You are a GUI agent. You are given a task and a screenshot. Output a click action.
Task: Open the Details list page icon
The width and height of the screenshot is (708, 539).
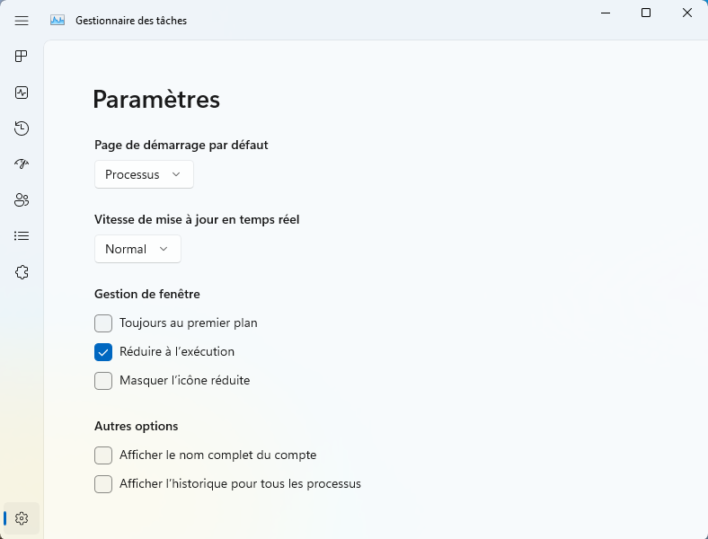tap(22, 236)
